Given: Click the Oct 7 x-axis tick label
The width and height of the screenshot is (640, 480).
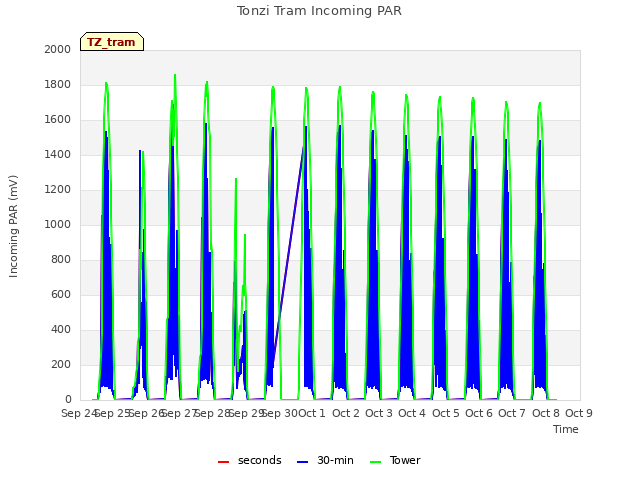Looking at the screenshot, I should point(512,413).
